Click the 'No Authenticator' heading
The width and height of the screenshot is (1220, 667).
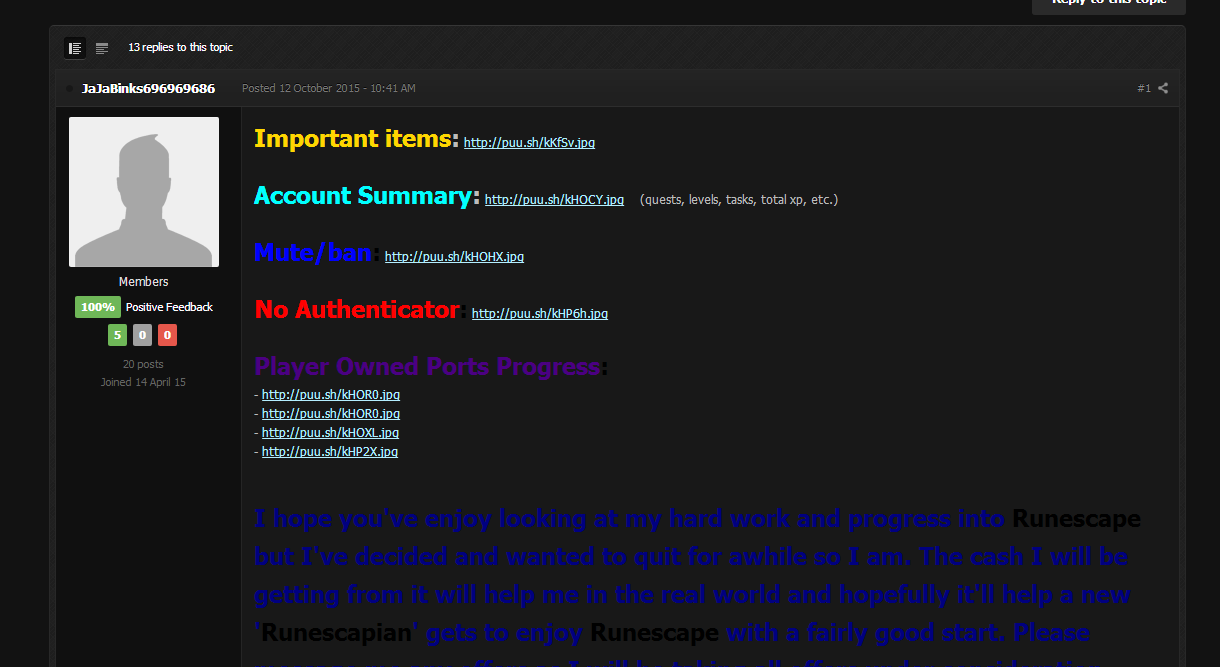click(x=357, y=310)
